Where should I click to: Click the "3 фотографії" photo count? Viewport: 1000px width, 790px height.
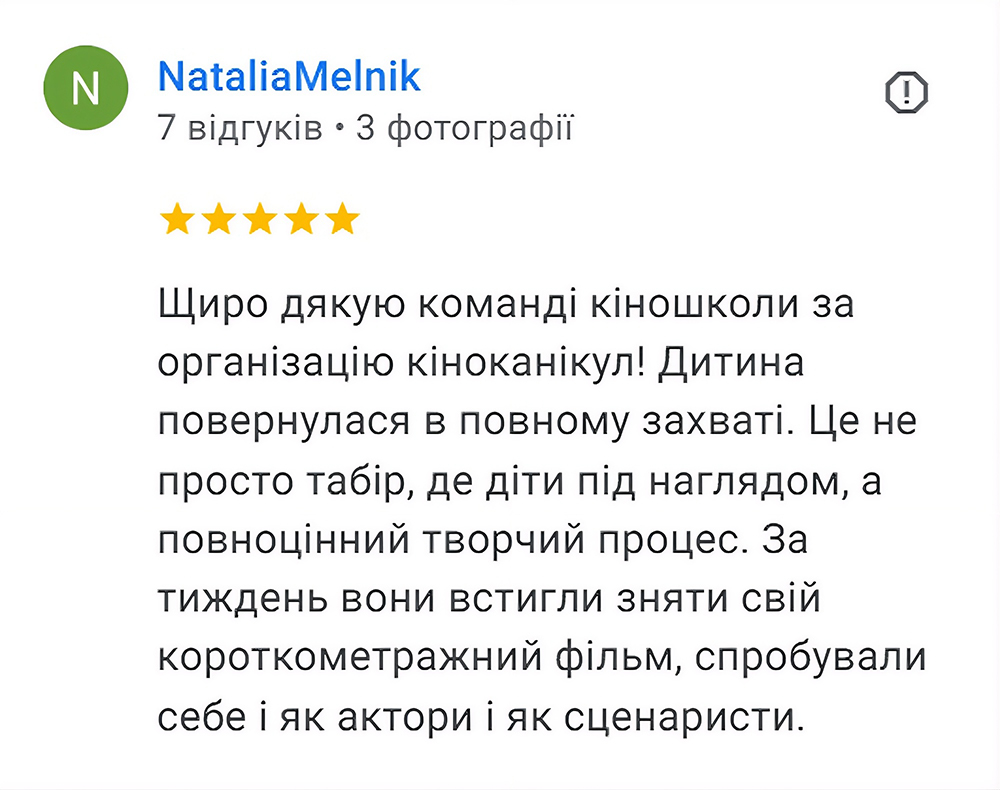point(465,128)
